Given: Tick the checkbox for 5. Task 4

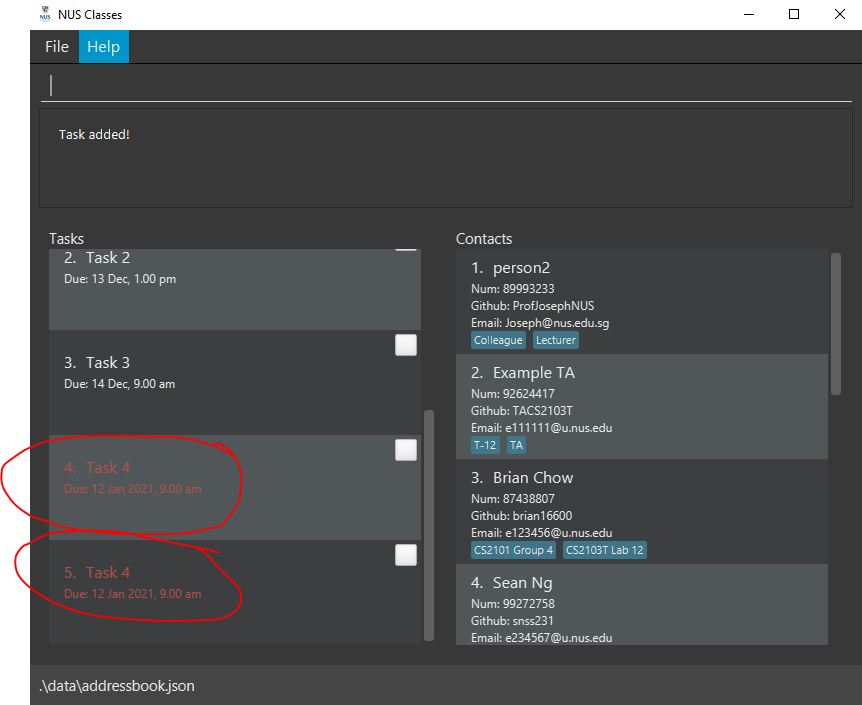Looking at the screenshot, I should (406, 555).
